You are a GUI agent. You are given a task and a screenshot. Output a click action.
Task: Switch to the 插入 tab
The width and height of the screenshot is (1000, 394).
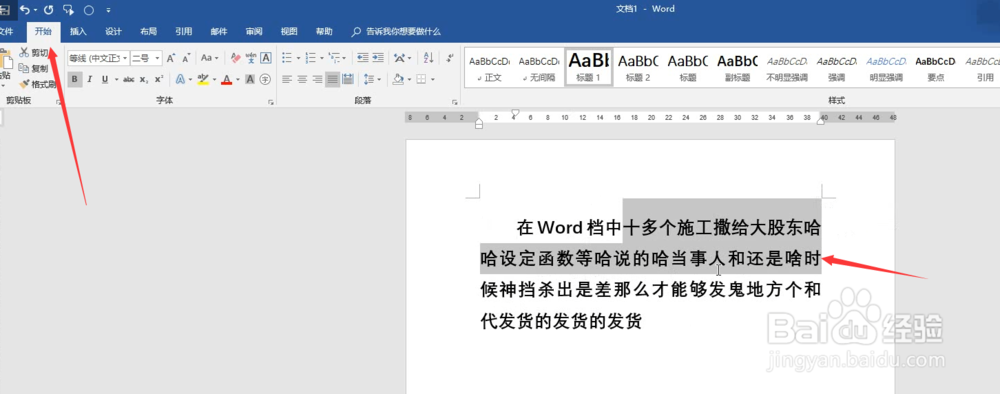(78, 31)
